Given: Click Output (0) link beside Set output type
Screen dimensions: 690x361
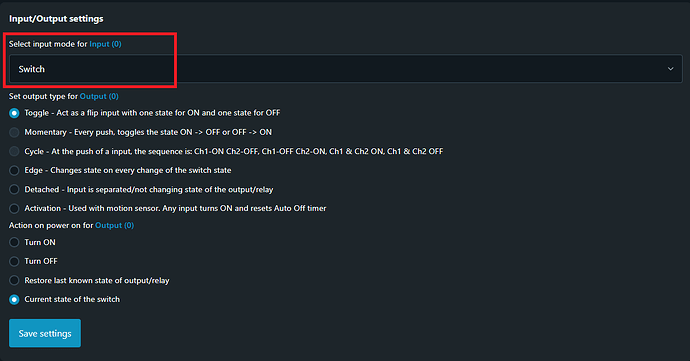Looking at the screenshot, I should [99, 96].
